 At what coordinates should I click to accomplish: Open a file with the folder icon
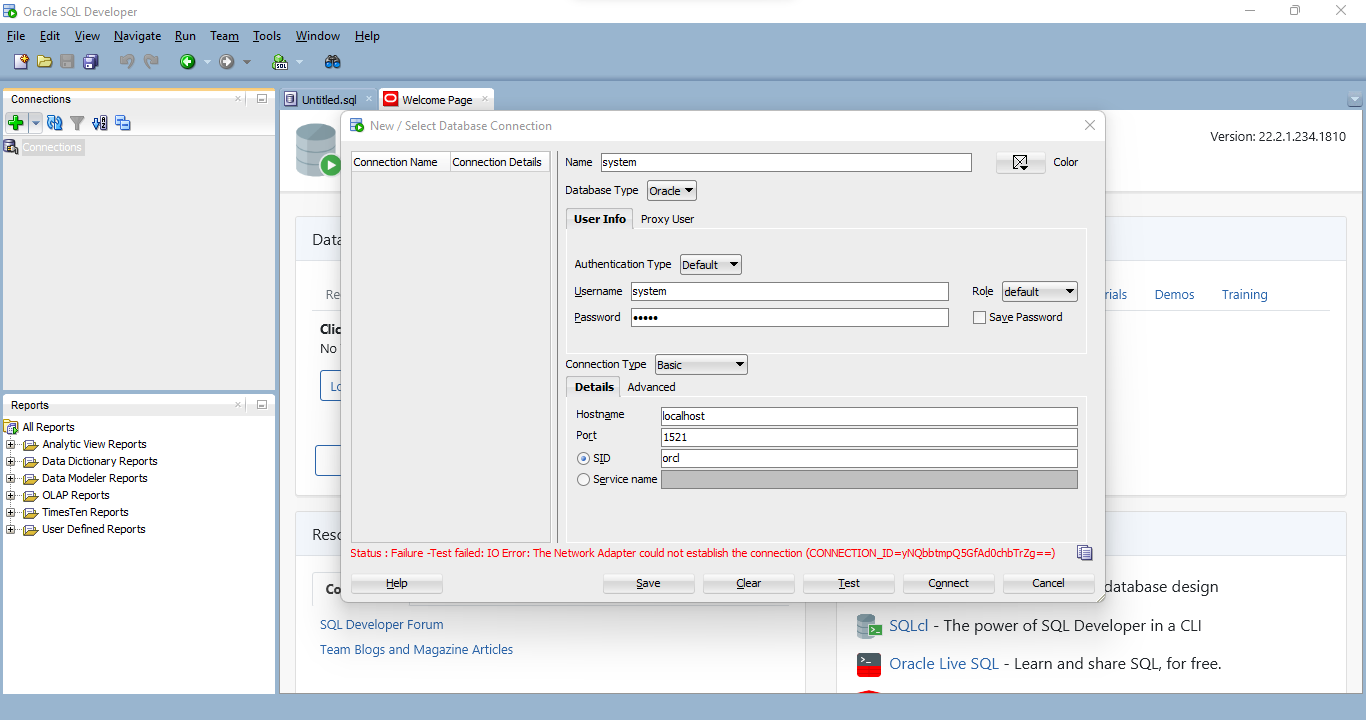pos(44,62)
